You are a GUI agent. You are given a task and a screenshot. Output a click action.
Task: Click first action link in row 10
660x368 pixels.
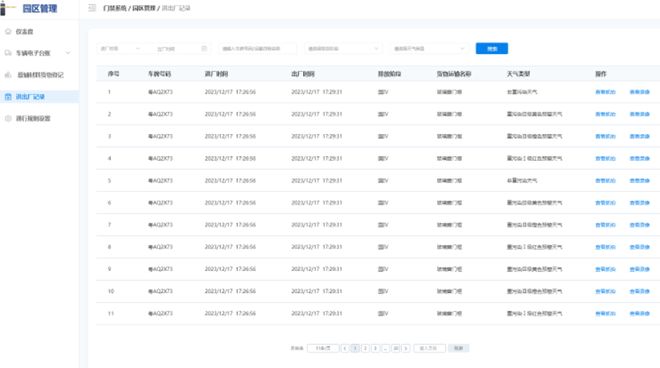(605, 291)
